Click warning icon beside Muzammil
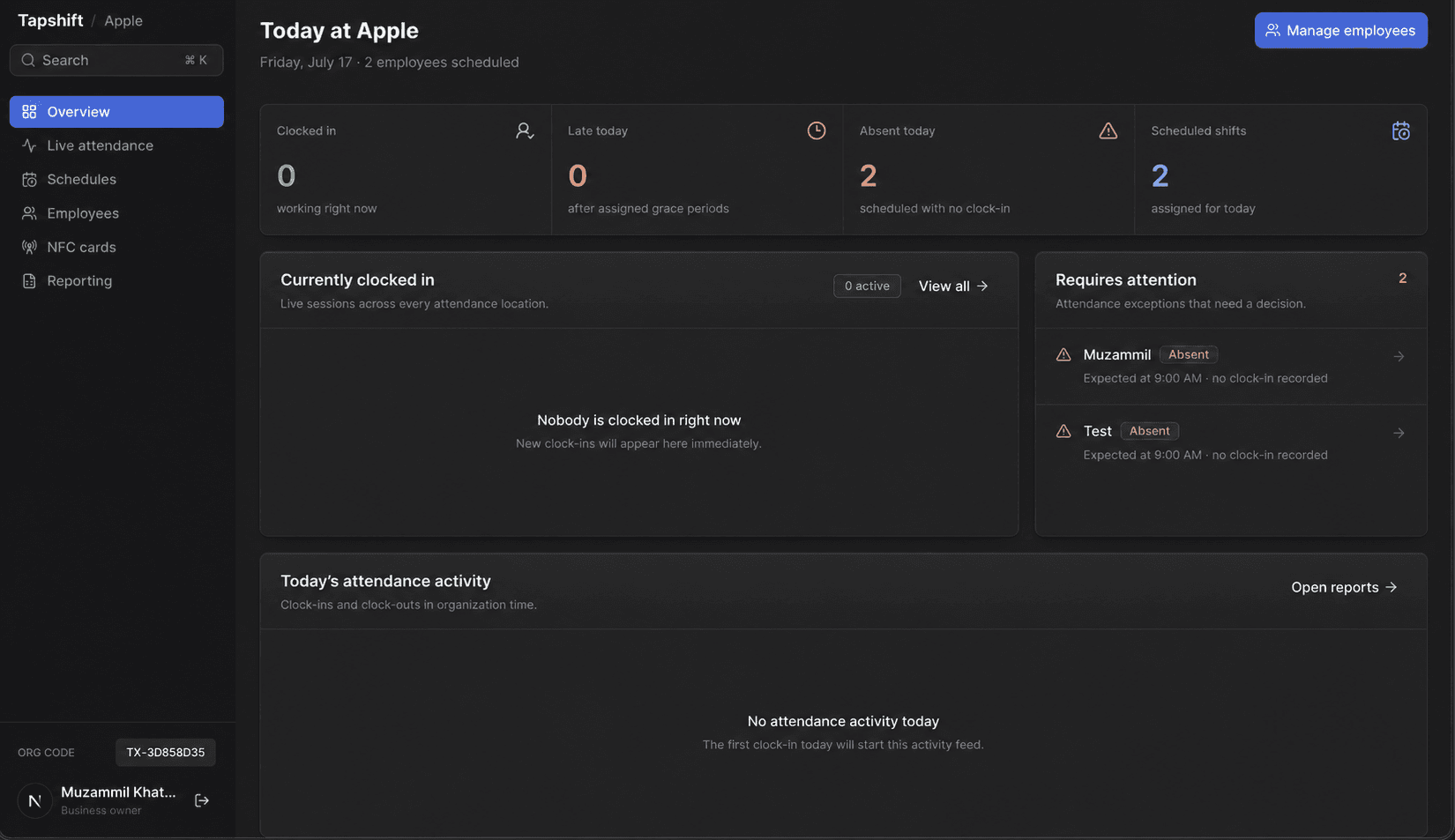Image resolution: width=1455 pixels, height=840 pixels. point(1063,354)
